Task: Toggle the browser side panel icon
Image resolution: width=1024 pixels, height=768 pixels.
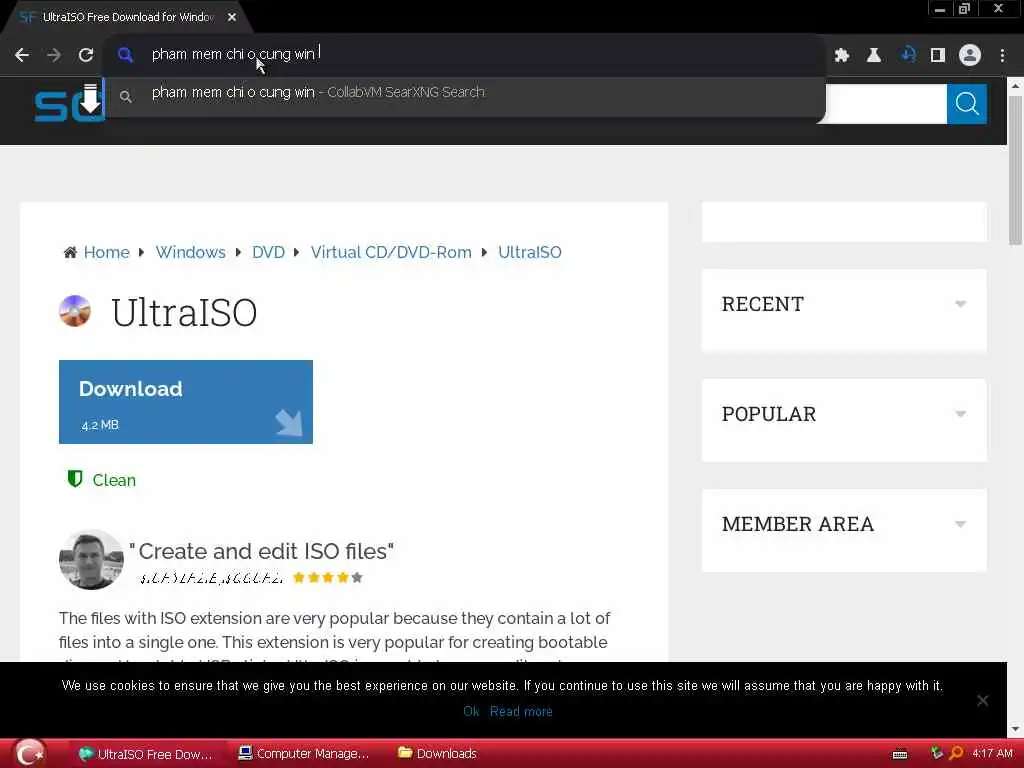Action: tap(938, 55)
